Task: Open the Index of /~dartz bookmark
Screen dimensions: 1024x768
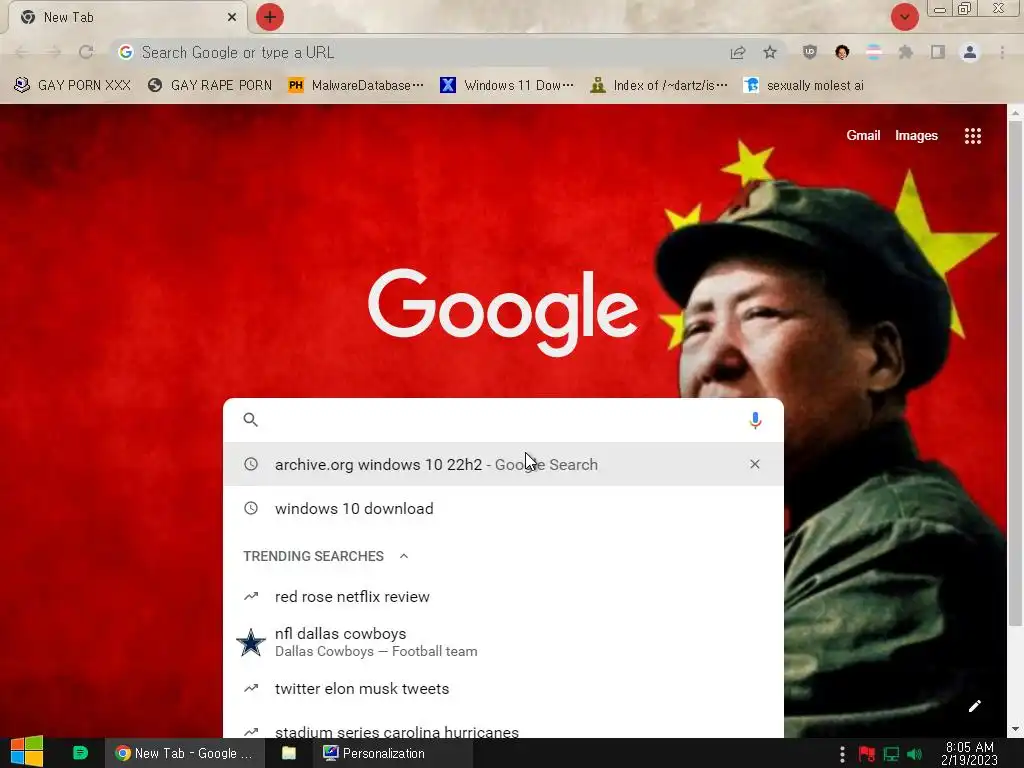Action: point(659,86)
